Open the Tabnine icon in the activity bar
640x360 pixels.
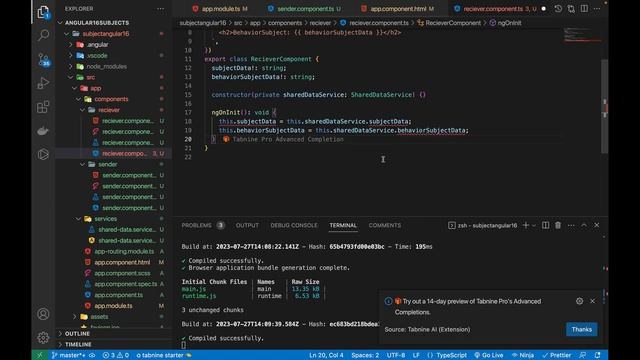pos(43,154)
